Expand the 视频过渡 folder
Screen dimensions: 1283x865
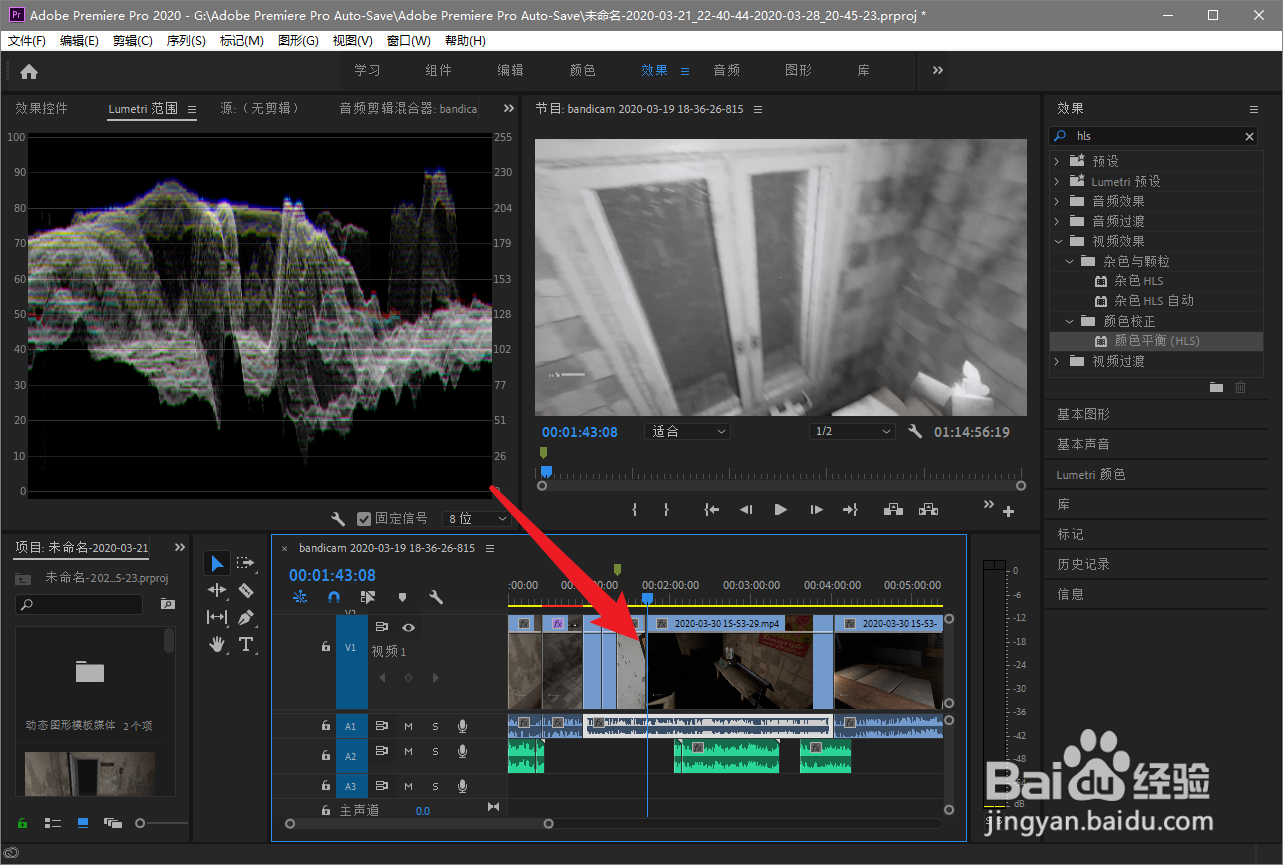click(1057, 361)
